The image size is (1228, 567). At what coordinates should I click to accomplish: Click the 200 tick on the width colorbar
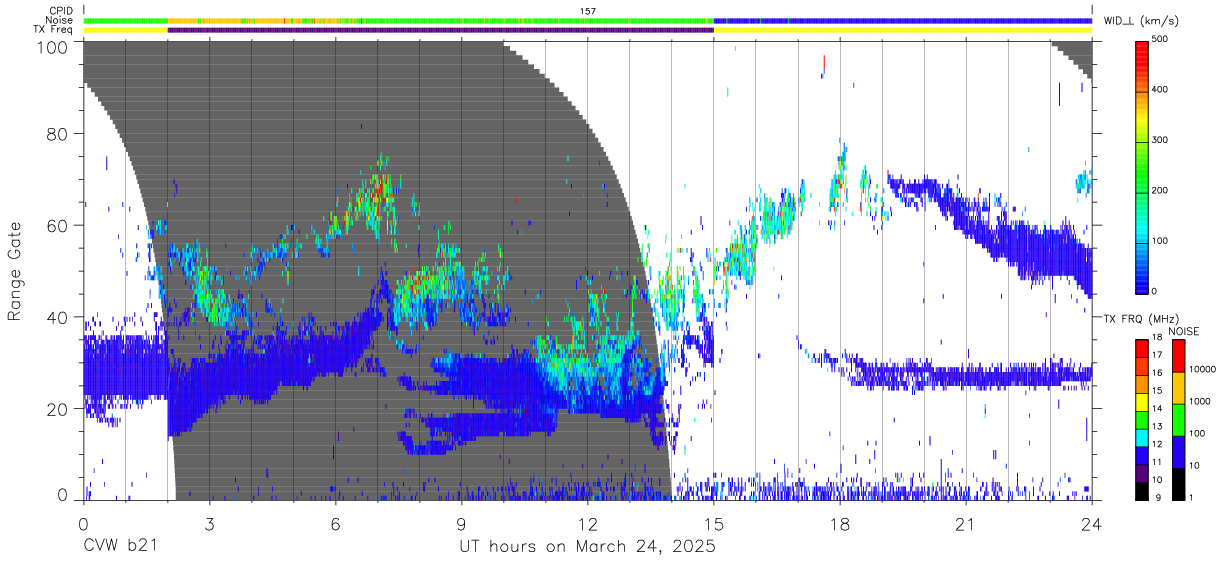pyautogui.click(x=1161, y=190)
